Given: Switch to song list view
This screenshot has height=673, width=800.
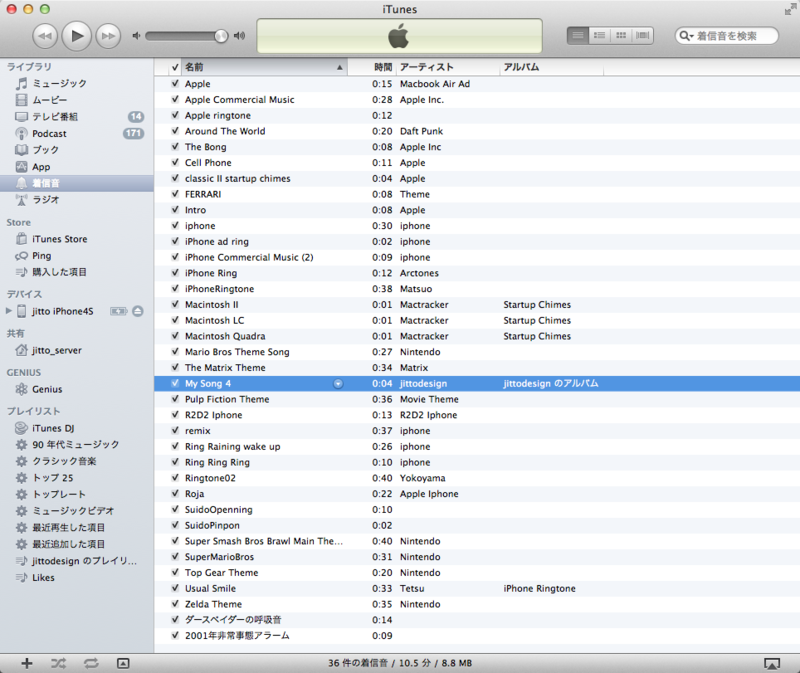Looking at the screenshot, I should 578,35.
